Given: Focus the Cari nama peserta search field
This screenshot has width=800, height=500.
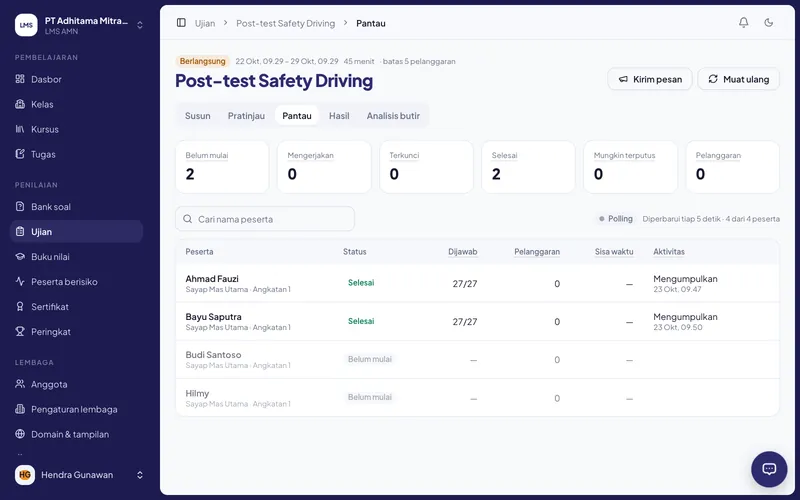Looking at the screenshot, I should (265, 219).
